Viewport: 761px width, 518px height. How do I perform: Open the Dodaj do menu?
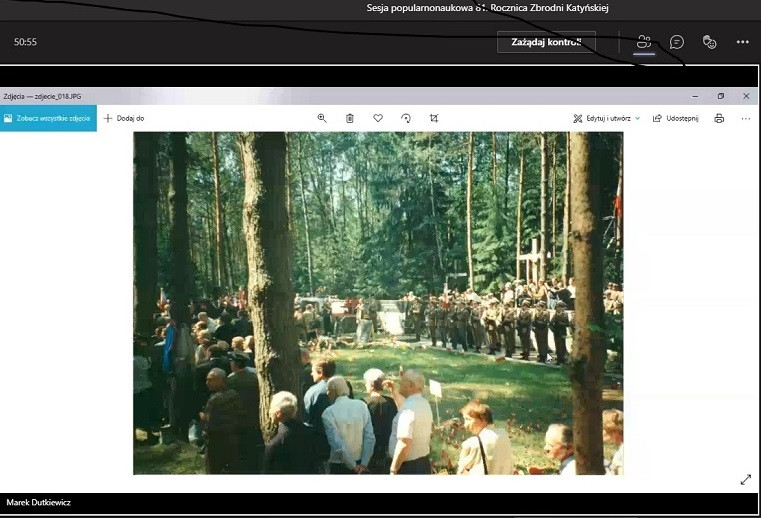pos(124,118)
